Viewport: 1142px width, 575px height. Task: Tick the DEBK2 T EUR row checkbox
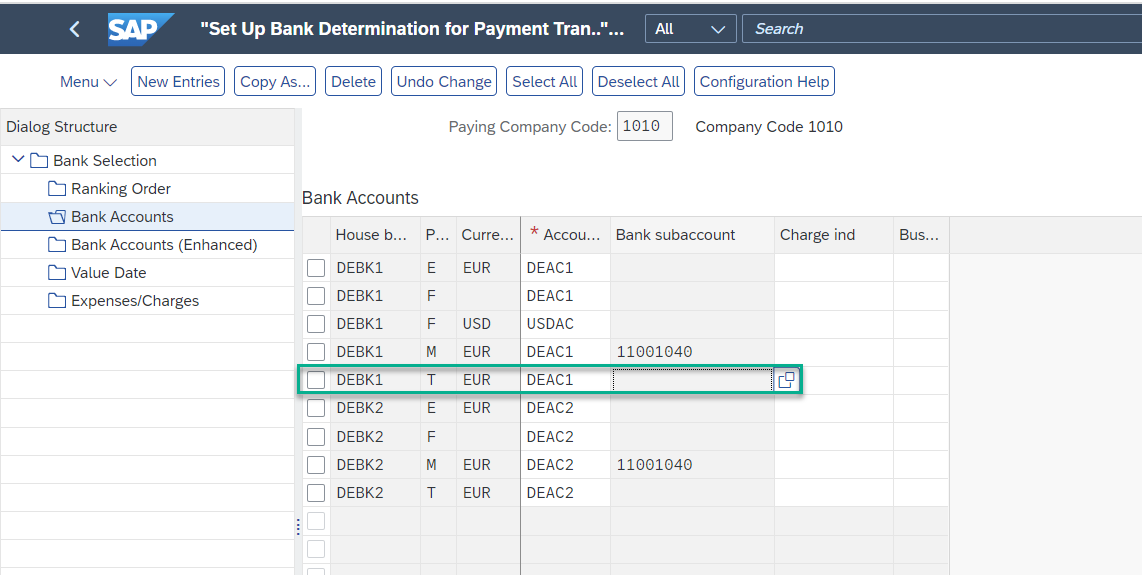315,493
